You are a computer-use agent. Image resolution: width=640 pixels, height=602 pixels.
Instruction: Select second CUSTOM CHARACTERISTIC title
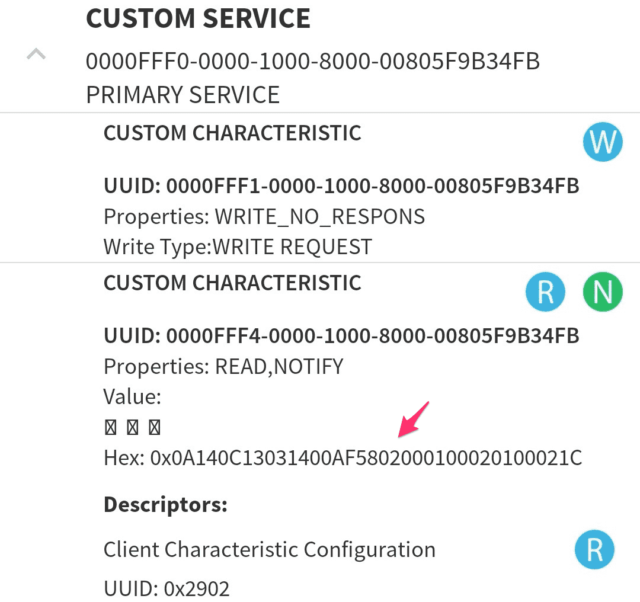tap(232, 283)
